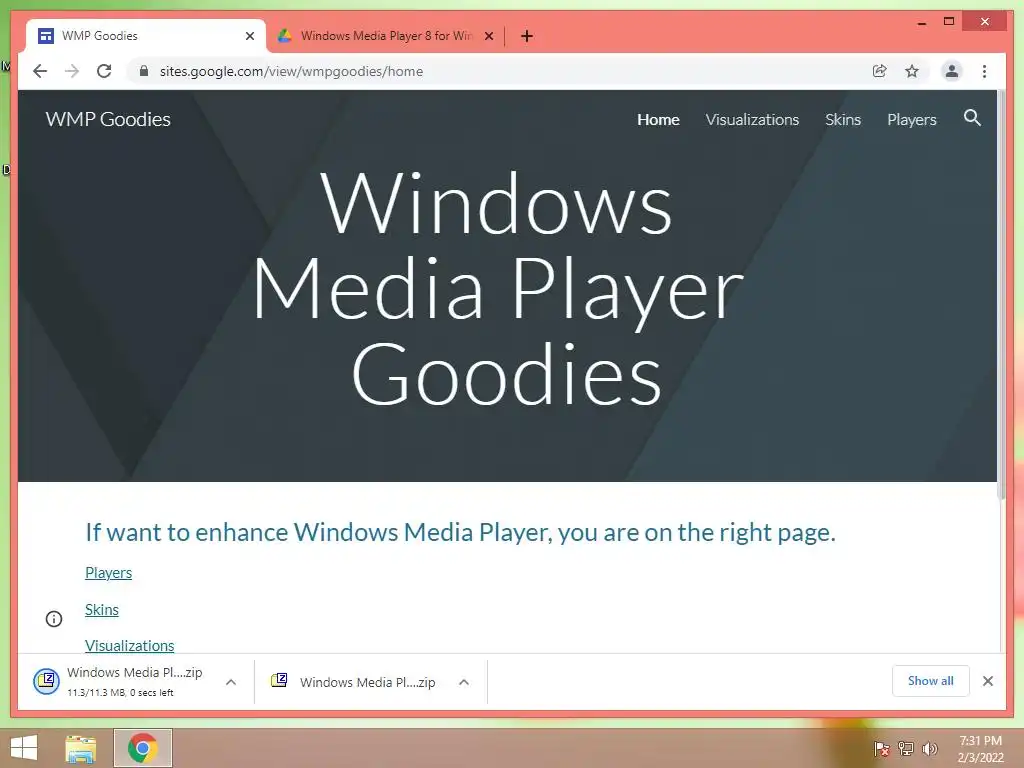1024x768 pixels.
Task: Open Visualizations in site navigation
Action: coord(752,120)
